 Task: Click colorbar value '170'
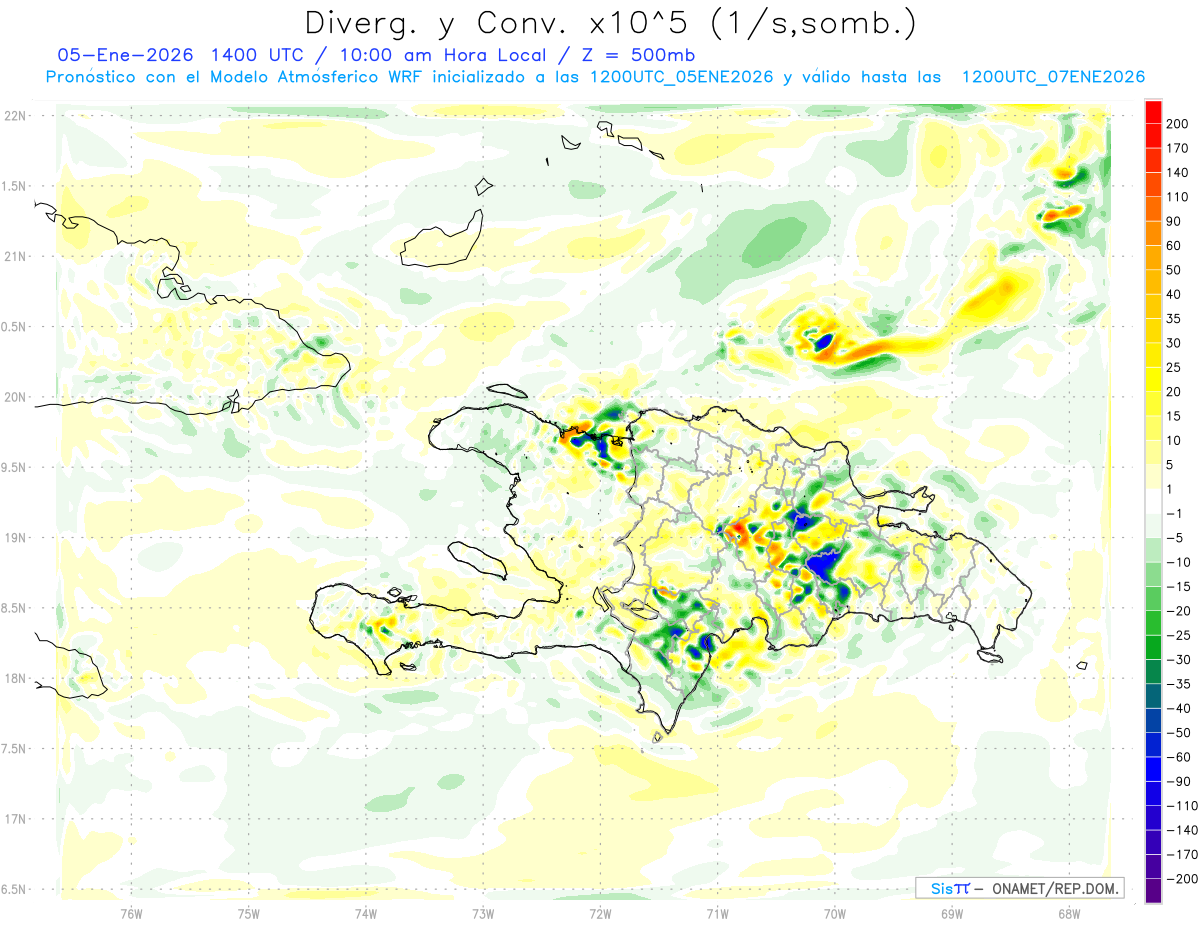pos(1177,148)
